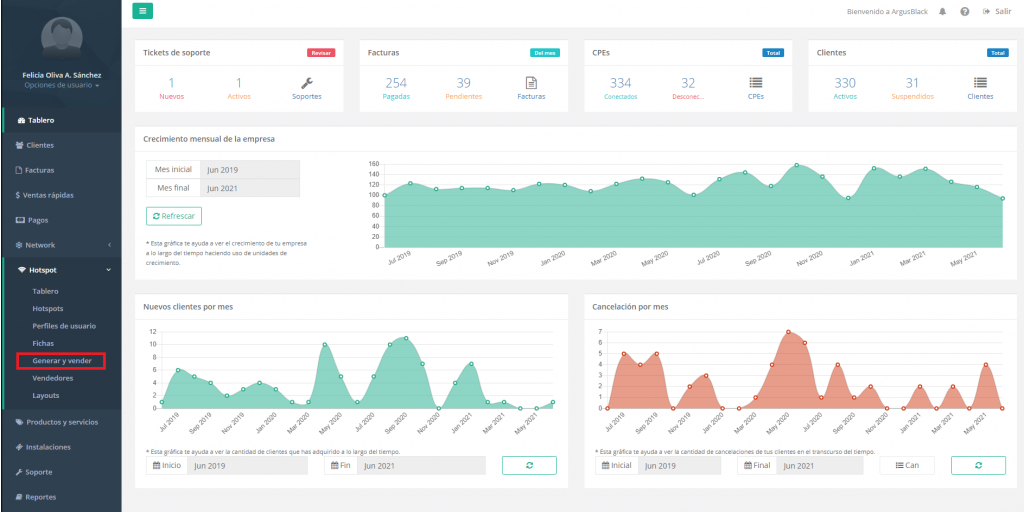Viewport: 1024px width, 512px height.
Task: Click the Clientes list icon in the card
Action: [980, 84]
